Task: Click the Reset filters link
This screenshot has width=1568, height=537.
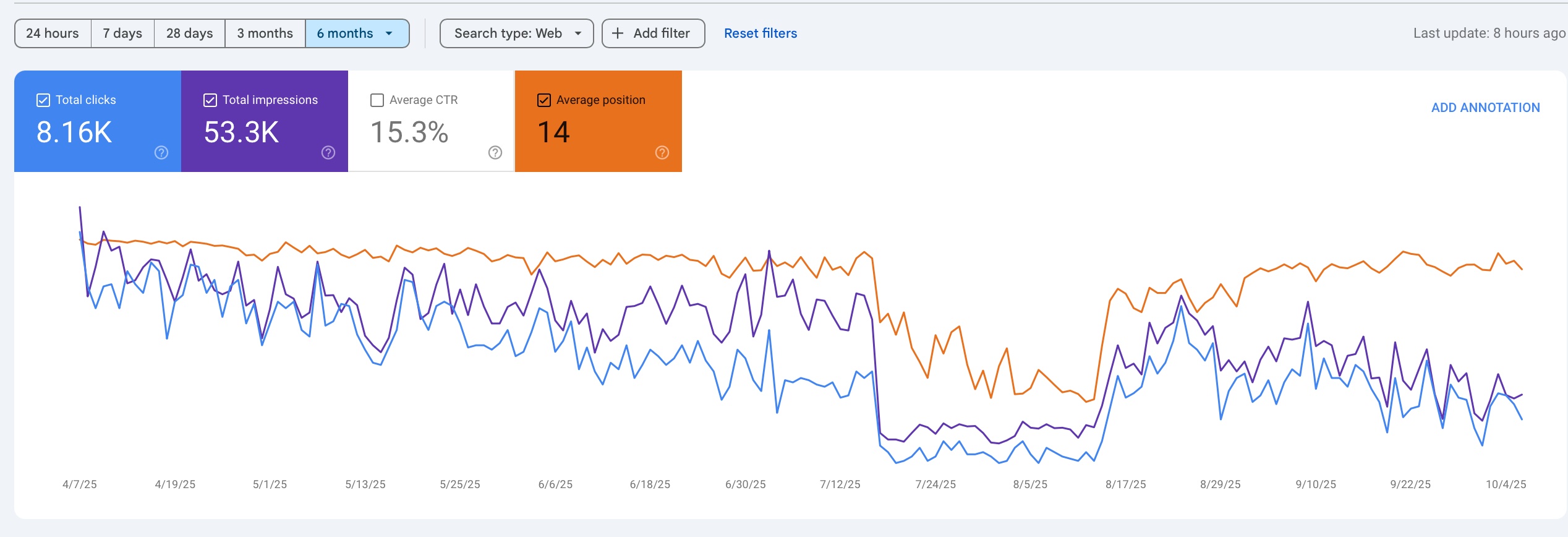Action: tap(760, 33)
